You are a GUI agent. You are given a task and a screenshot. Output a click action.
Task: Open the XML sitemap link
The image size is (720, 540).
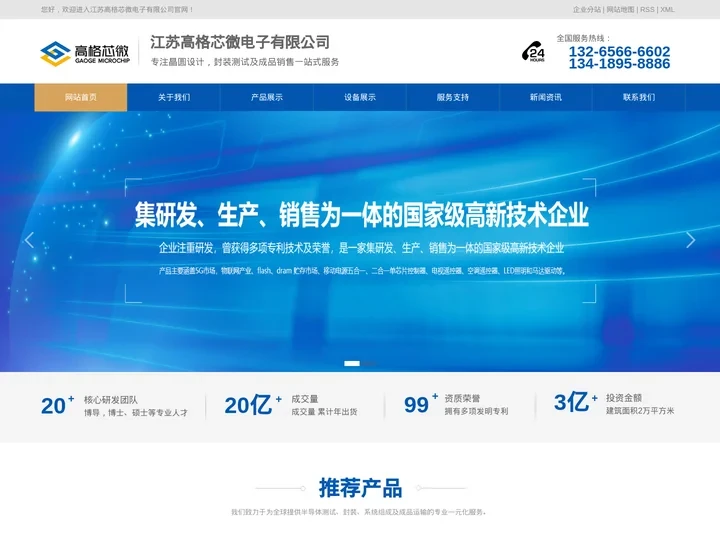tap(667, 9)
